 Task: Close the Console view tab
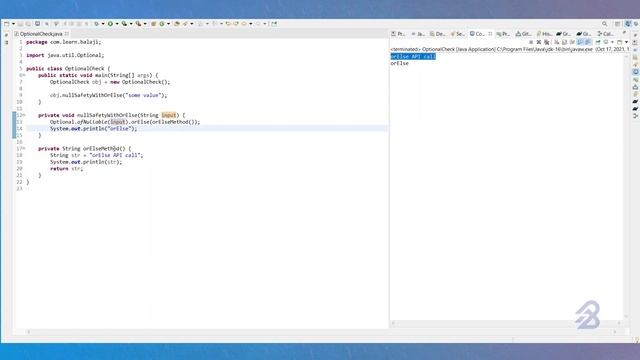(490, 34)
